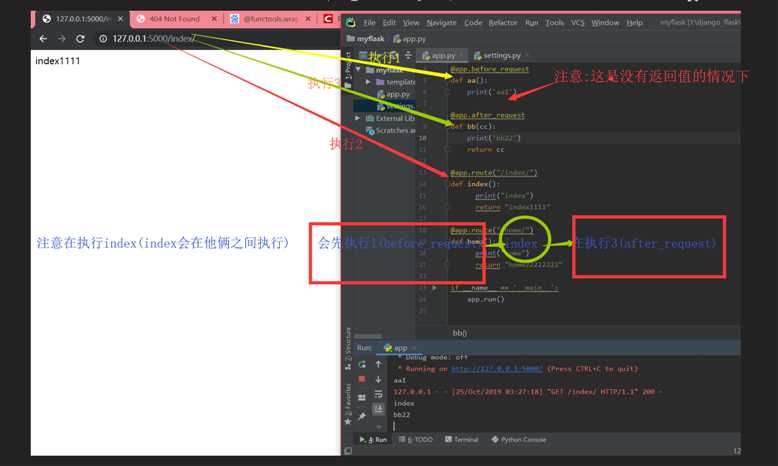Rerun app with green rerun icon
This screenshot has height=466, width=778.
click(362, 364)
